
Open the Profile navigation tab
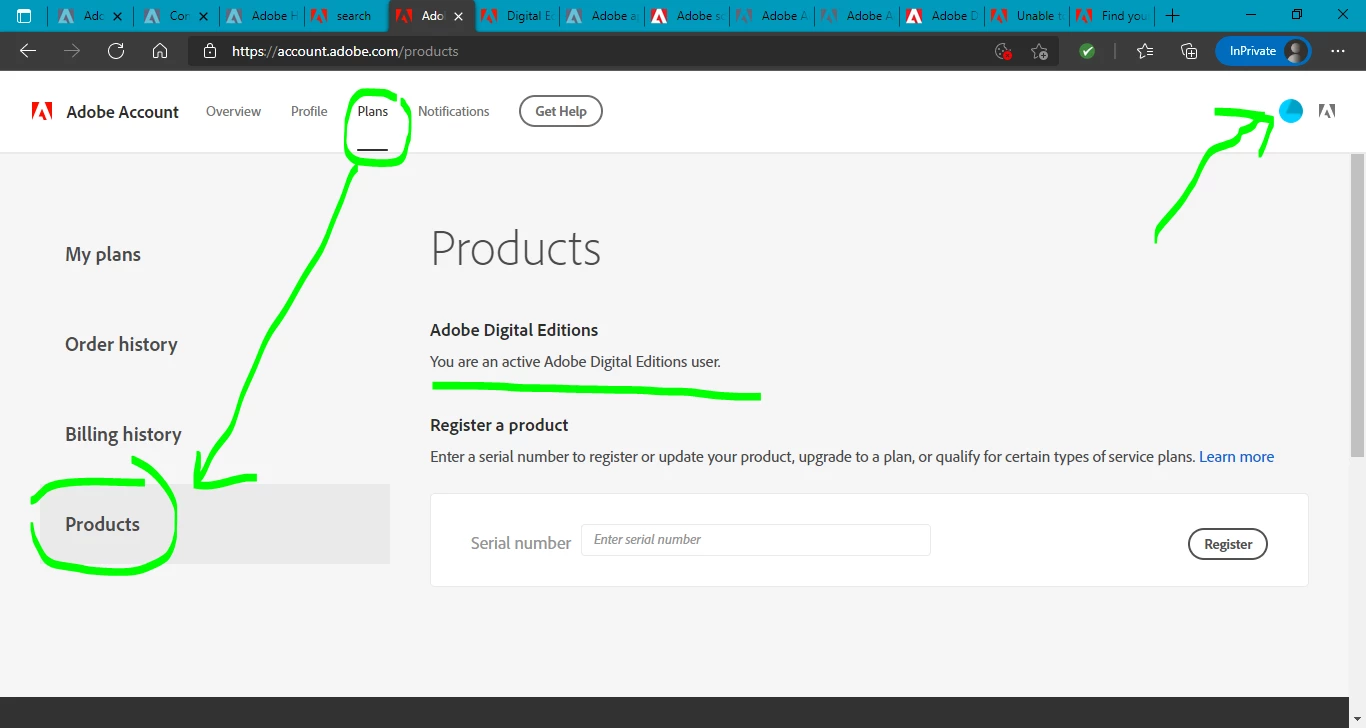coord(309,111)
